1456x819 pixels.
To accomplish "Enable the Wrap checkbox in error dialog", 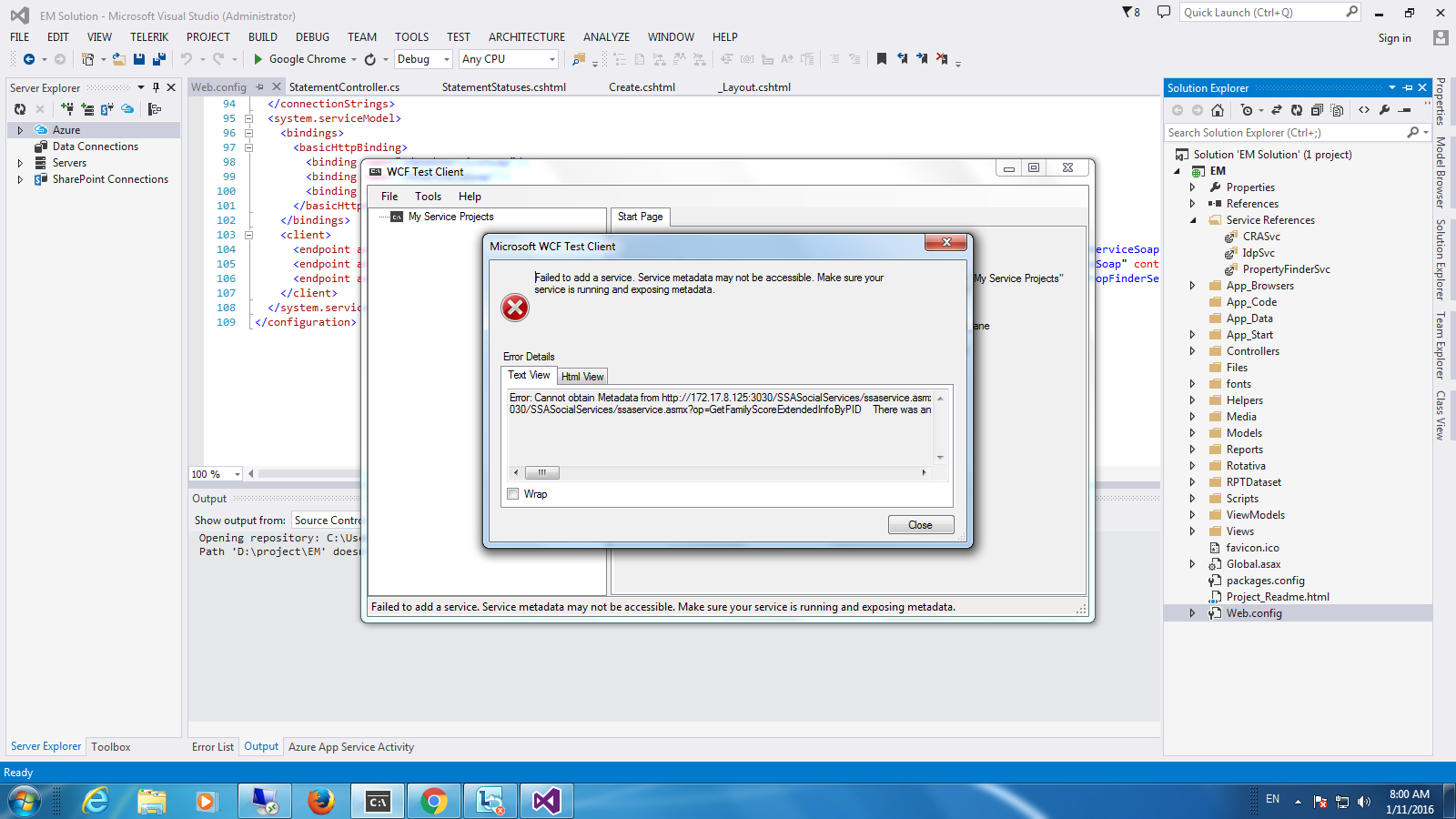I will (x=513, y=494).
